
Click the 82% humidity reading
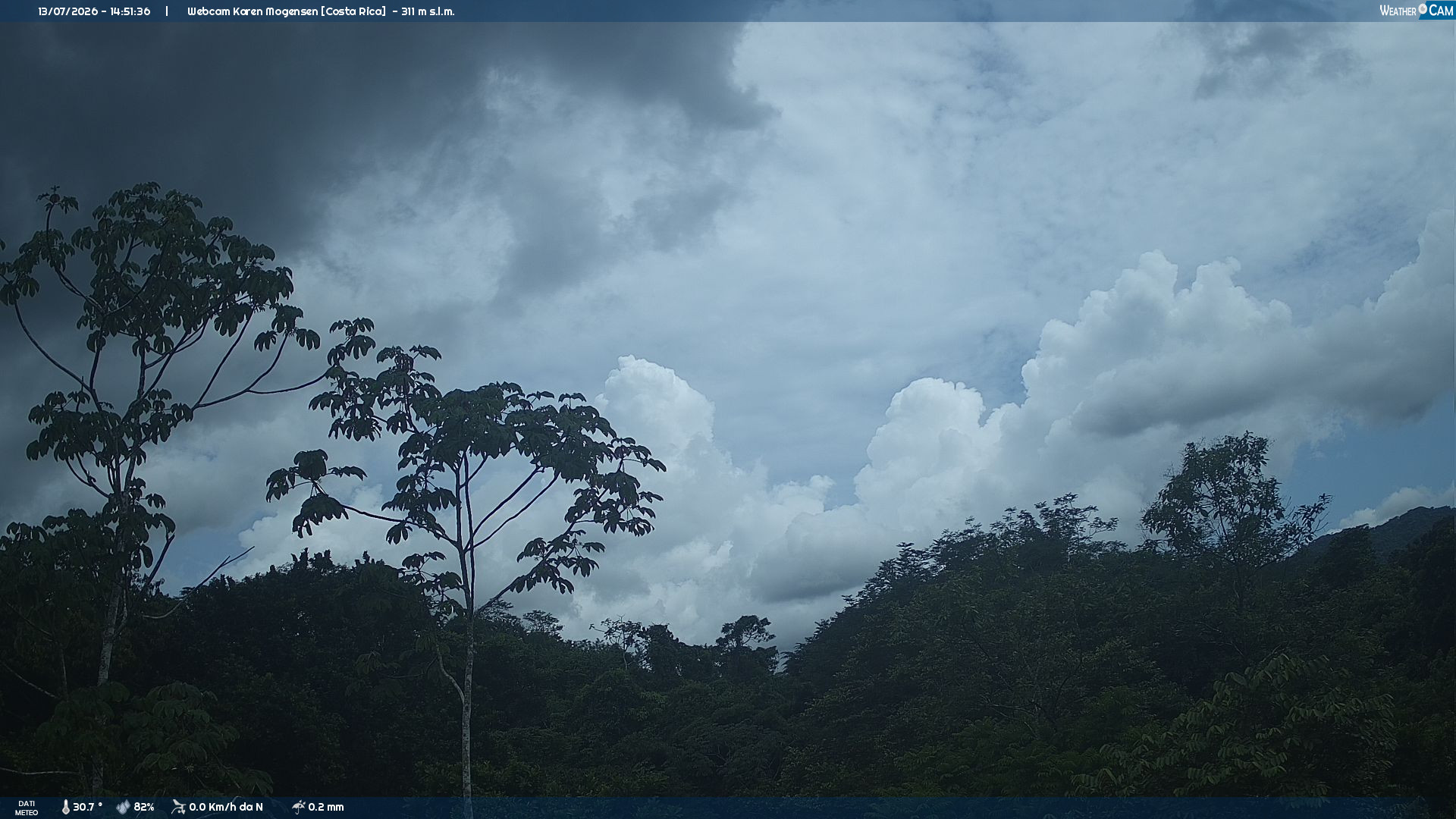pyautogui.click(x=144, y=808)
